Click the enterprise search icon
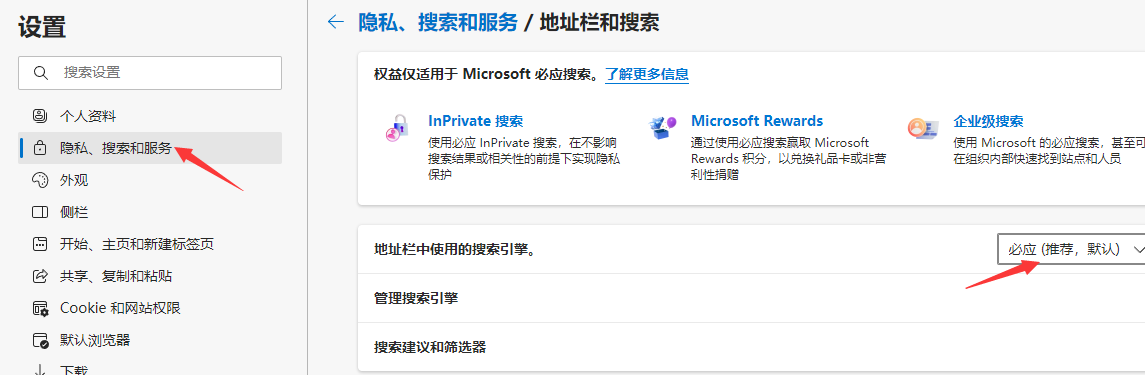This screenshot has width=1145, height=375. (x=923, y=128)
